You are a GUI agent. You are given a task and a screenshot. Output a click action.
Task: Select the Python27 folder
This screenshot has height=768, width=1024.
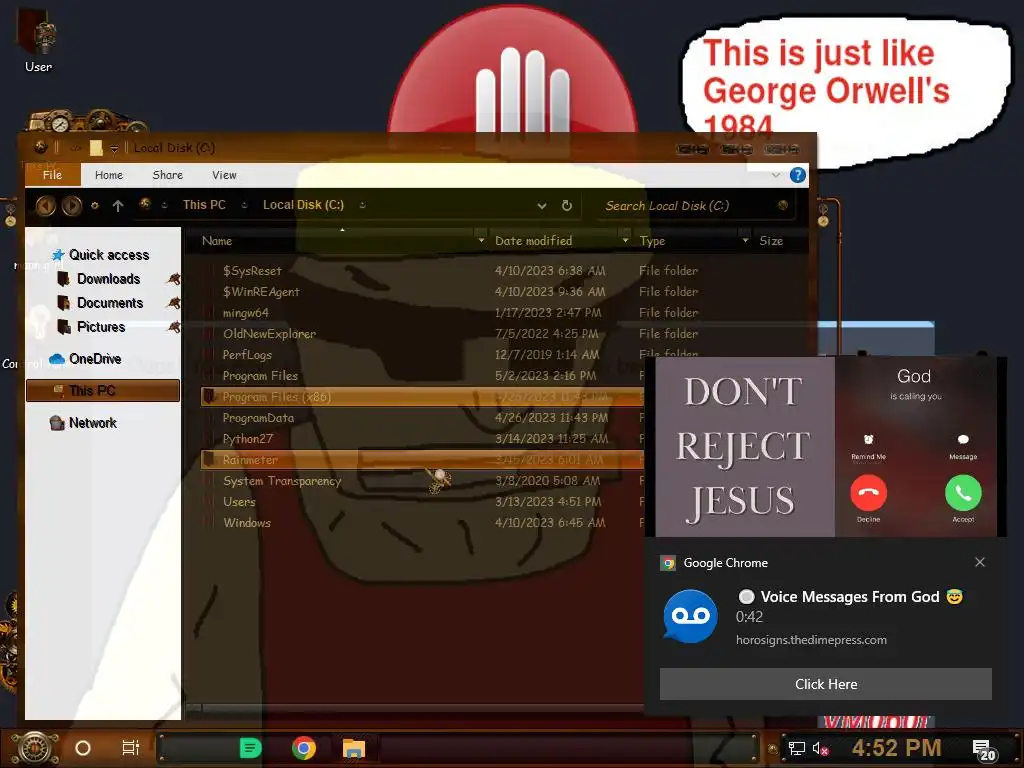coord(248,439)
